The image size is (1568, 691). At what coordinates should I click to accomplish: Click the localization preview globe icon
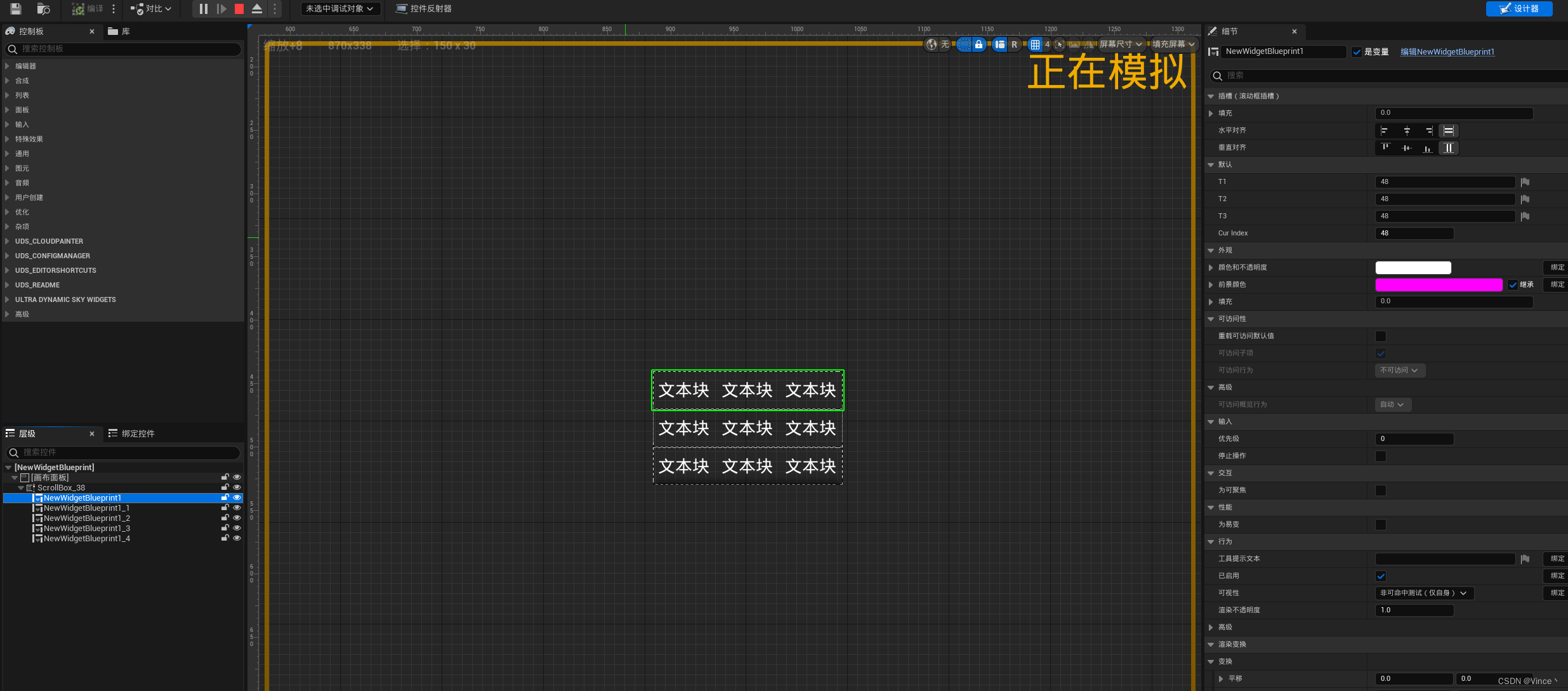coord(930,45)
